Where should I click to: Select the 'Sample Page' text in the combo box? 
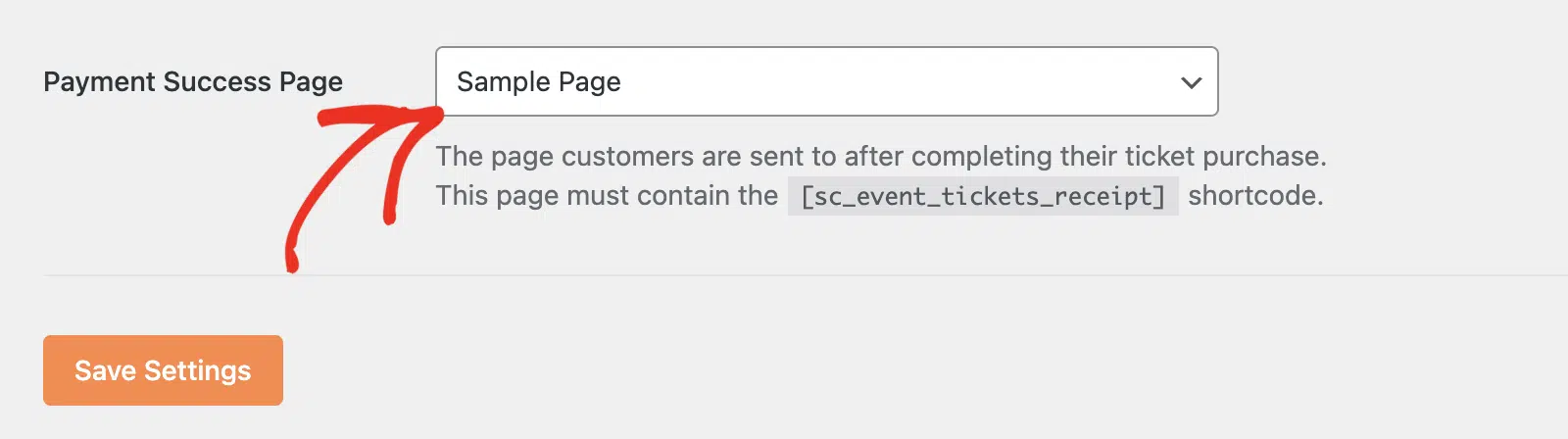click(x=538, y=82)
